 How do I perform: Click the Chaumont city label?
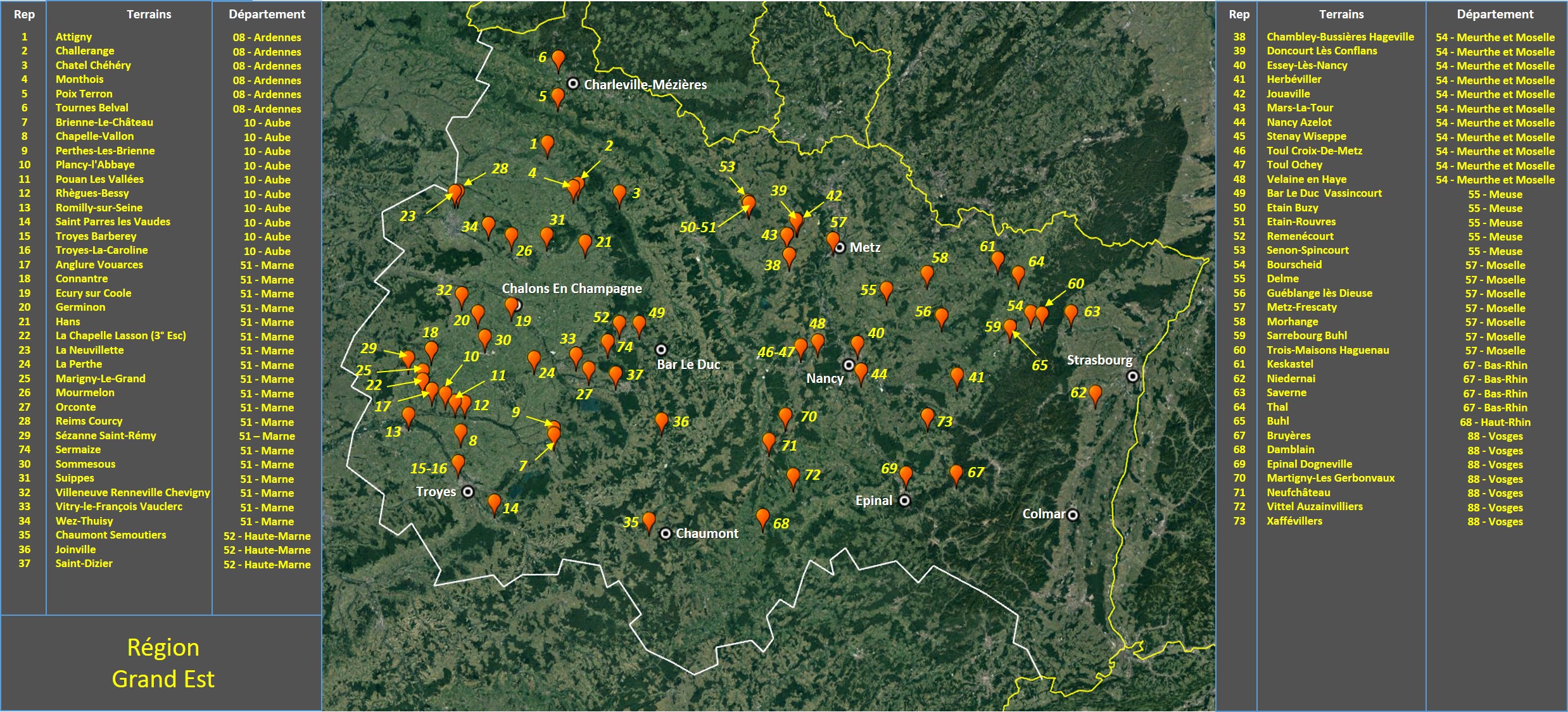coord(707,534)
